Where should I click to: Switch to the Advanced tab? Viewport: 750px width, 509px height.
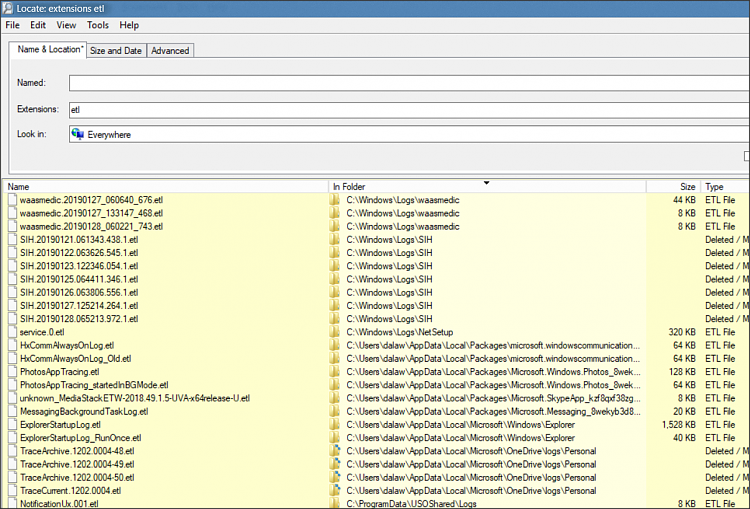pyautogui.click(x=170, y=51)
